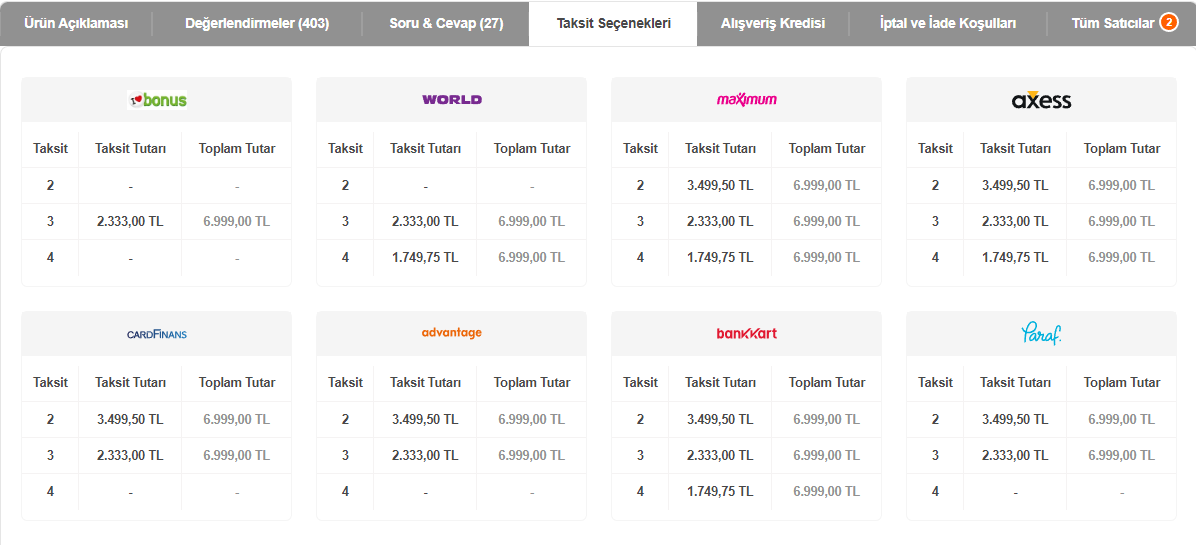Open the Ürün Açıklaması tab
Image resolution: width=1196 pixels, height=545 pixels.
[76, 23]
